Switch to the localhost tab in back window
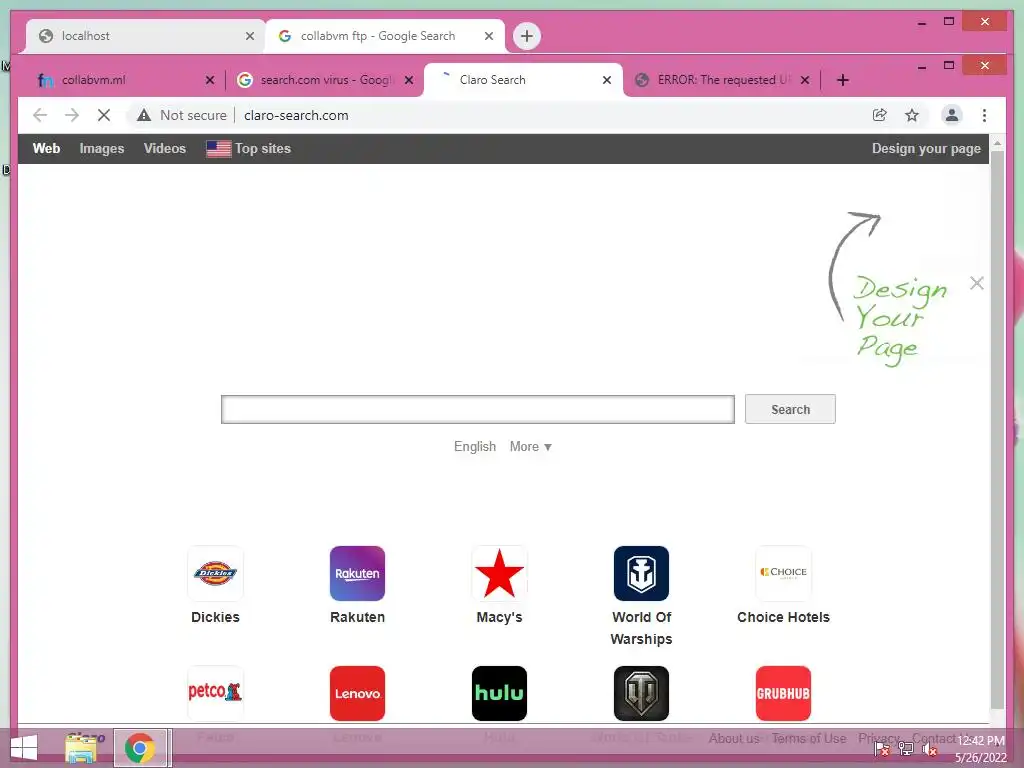This screenshot has width=1024, height=768. 145,36
